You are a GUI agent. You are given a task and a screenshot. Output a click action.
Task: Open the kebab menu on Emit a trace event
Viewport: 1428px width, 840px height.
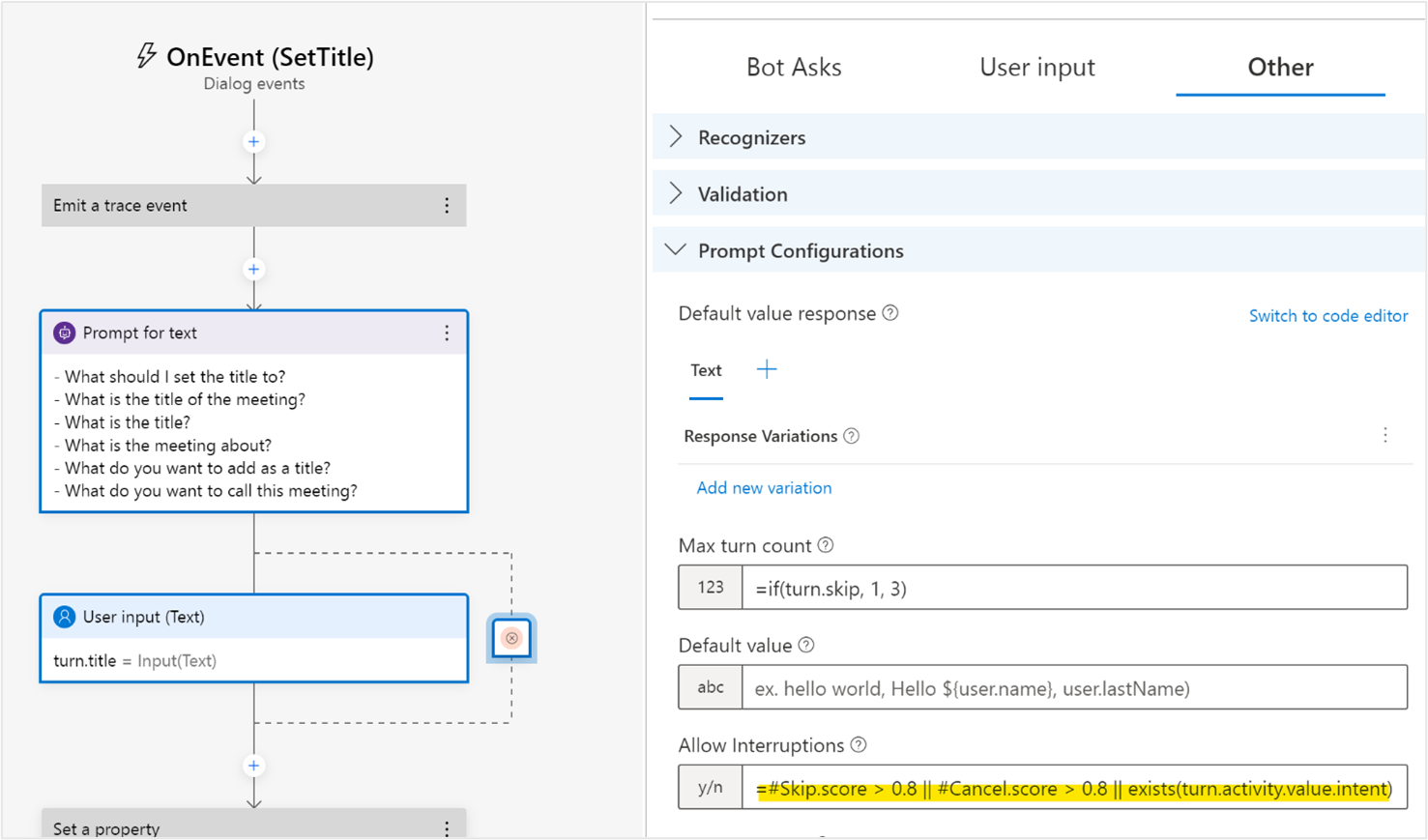(447, 205)
